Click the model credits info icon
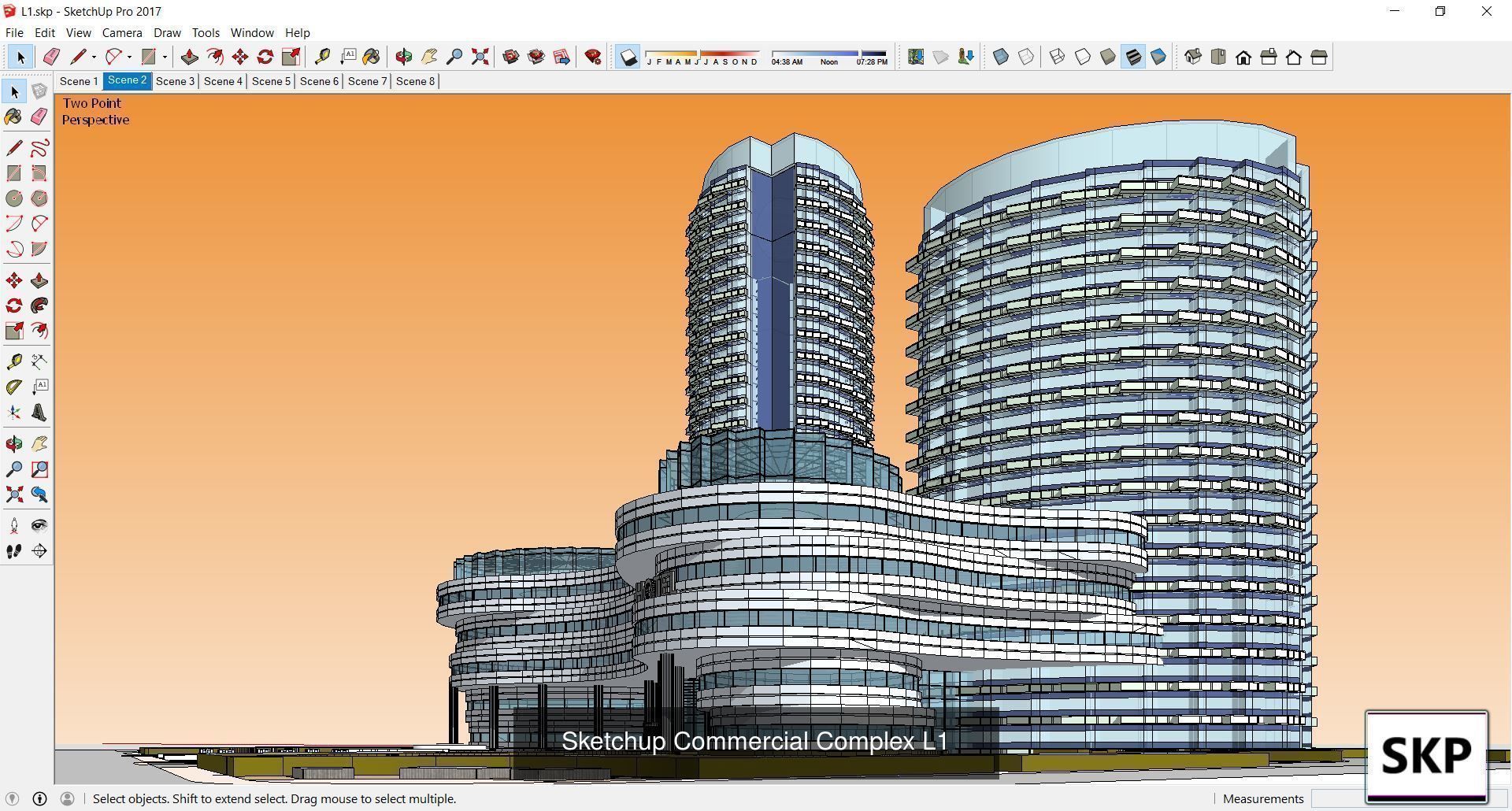 pos(39,798)
